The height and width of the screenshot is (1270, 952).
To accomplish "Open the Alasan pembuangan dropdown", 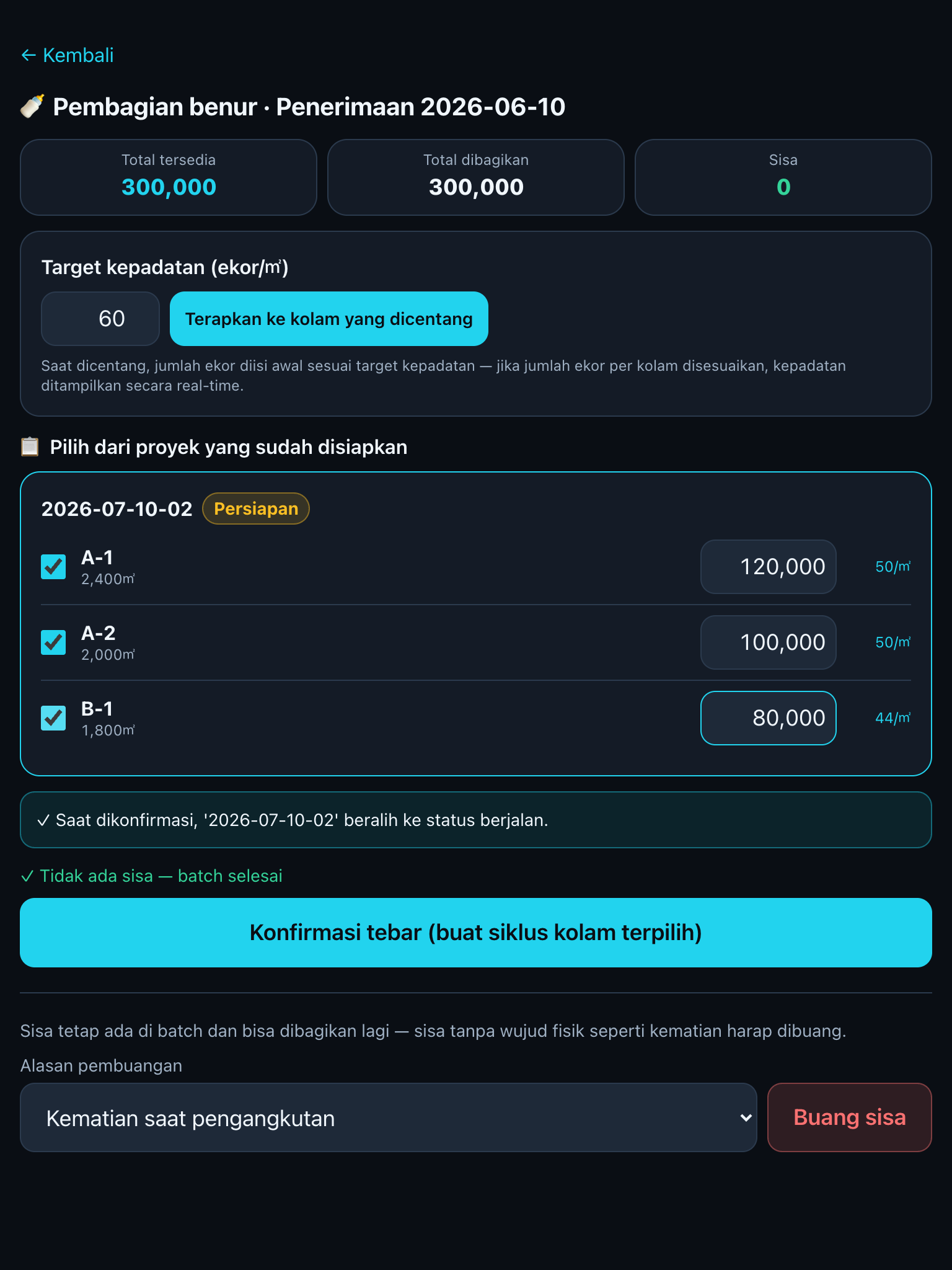I will (x=389, y=1118).
